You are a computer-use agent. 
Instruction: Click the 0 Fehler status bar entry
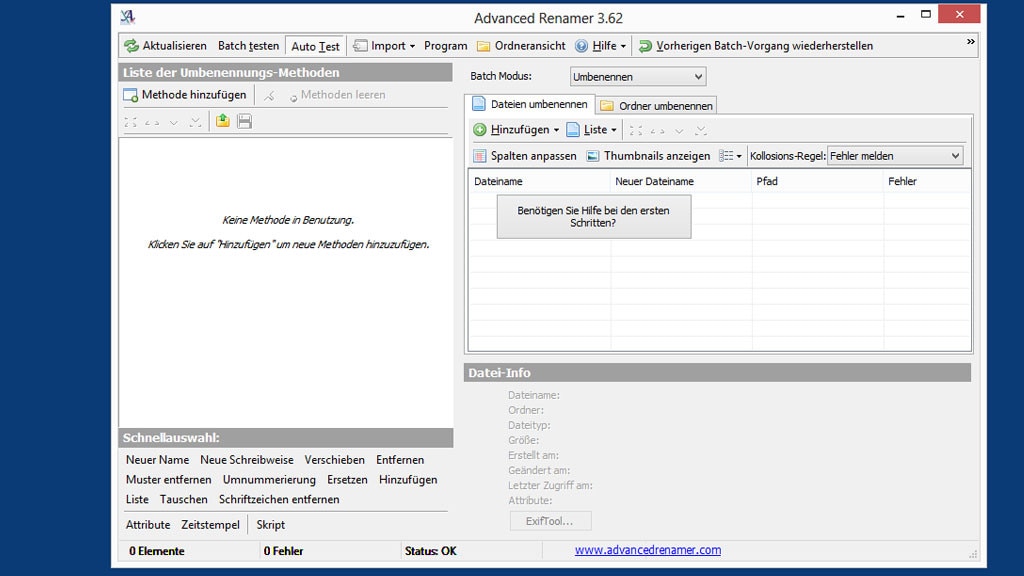pyautogui.click(x=283, y=551)
